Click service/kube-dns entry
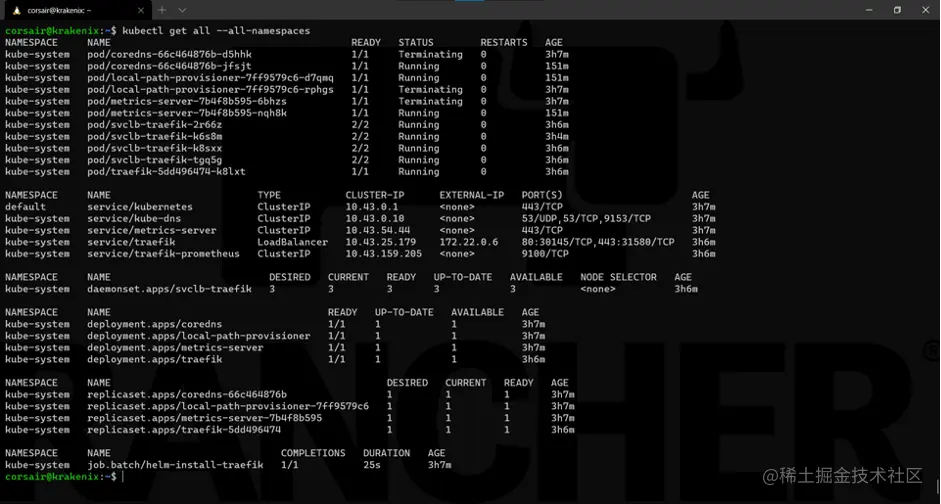 [x=134, y=218]
